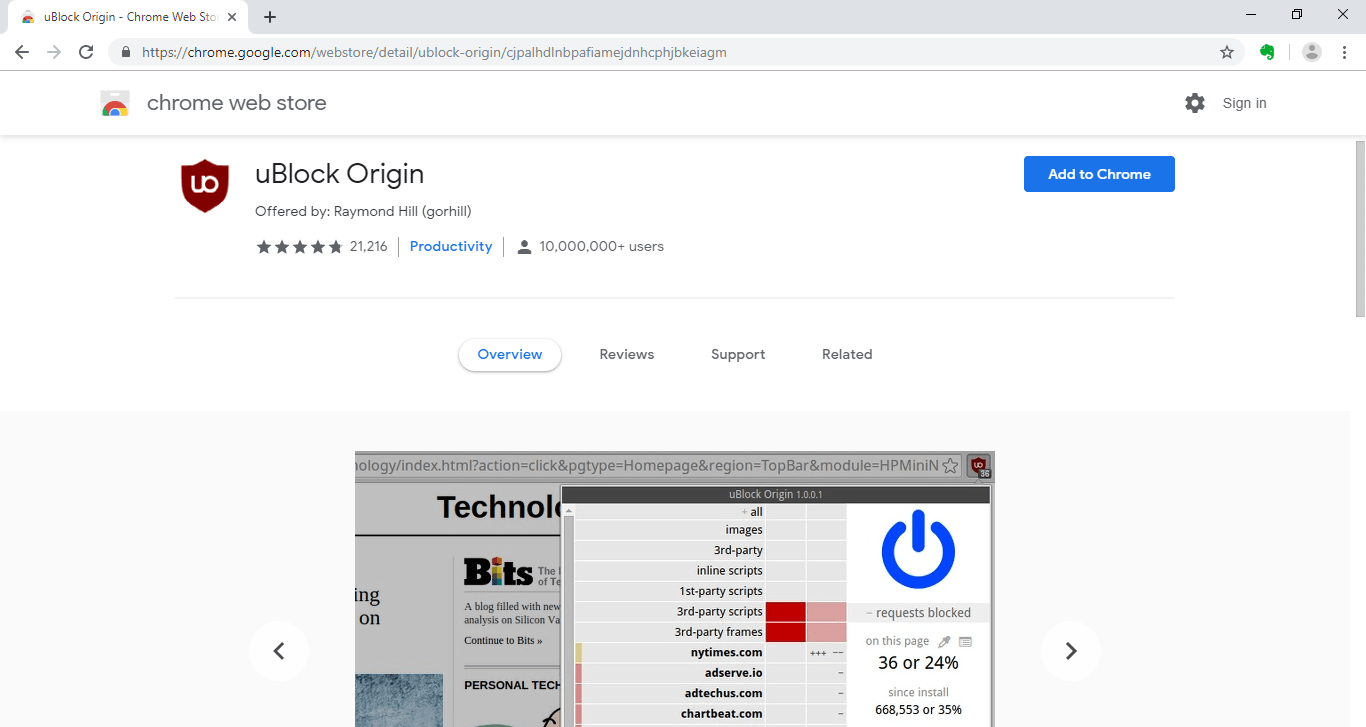Click the '10,000,000+ users' text
Image resolution: width=1366 pixels, height=727 pixels.
(602, 247)
